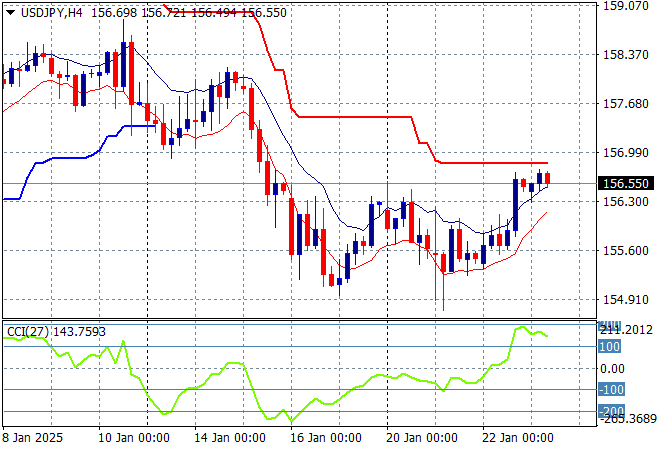
Task: Click the 158.370 price axis label
Action: pyautogui.click(x=625, y=54)
